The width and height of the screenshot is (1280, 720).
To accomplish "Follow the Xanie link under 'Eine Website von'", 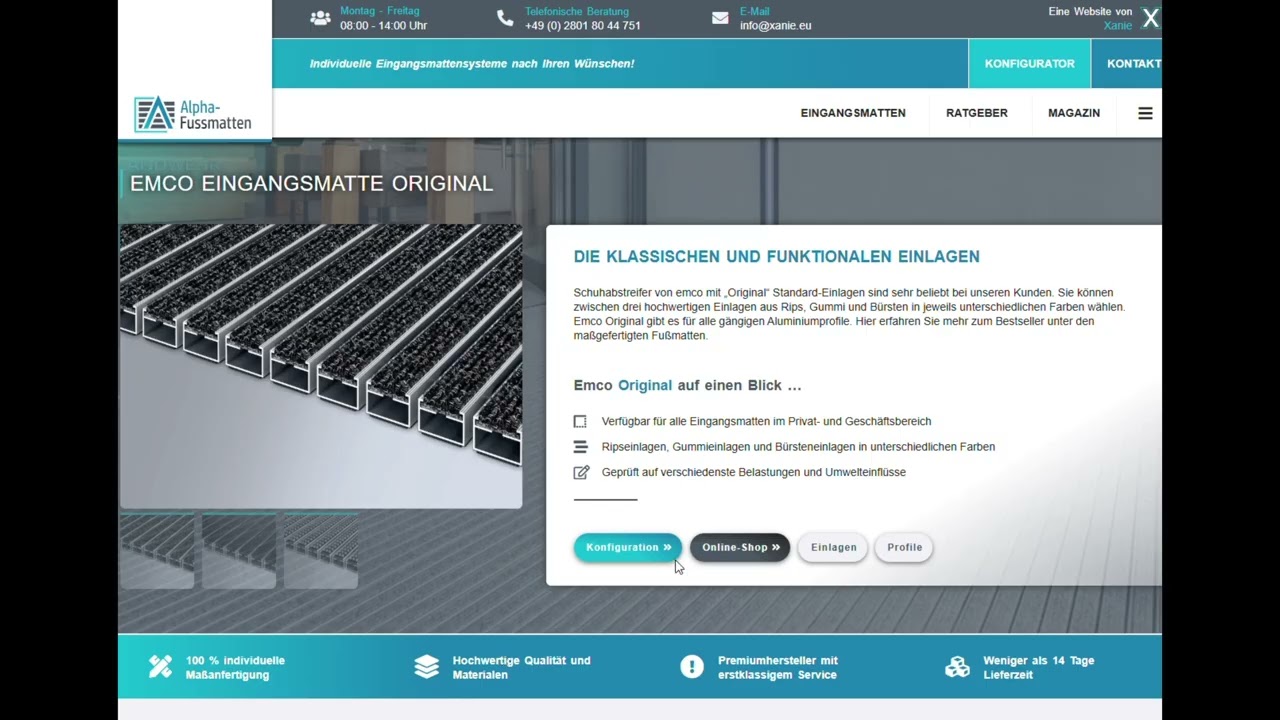I will tap(1118, 26).
